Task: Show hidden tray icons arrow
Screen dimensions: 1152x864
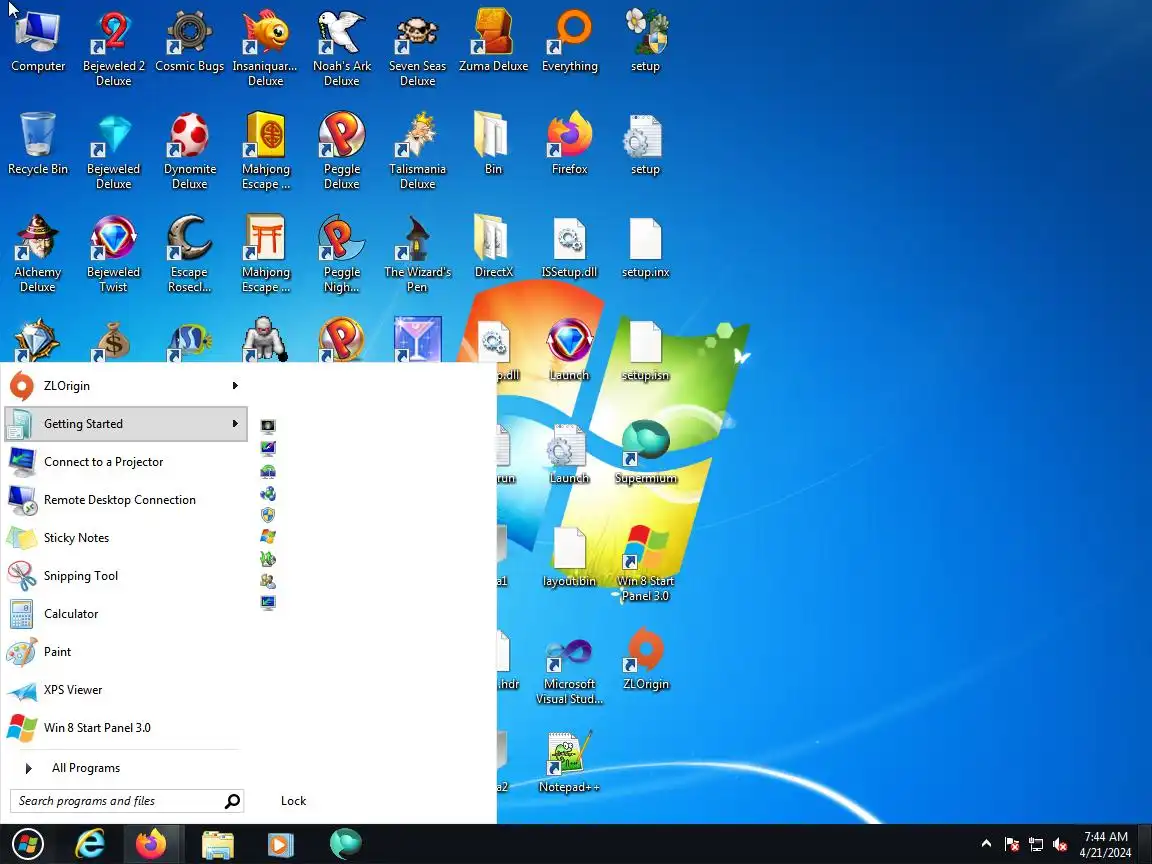Action: click(x=986, y=843)
